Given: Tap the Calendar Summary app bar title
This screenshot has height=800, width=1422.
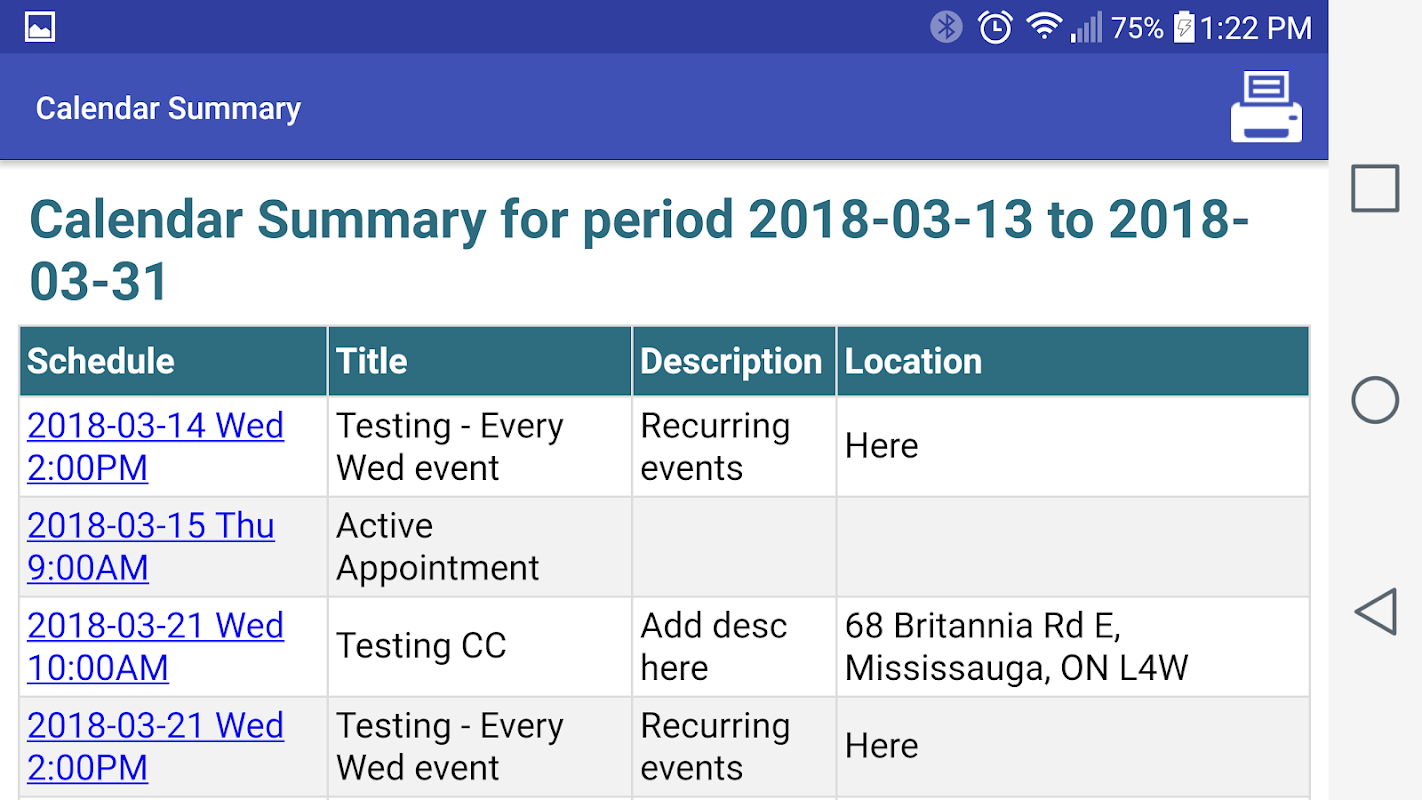Looking at the screenshot, I should click(168, 108).
